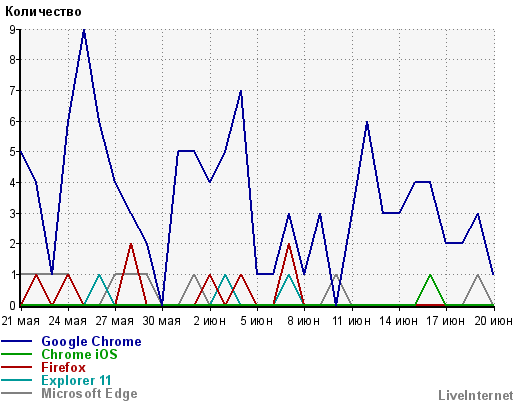Screen dimensions: 520x405
Task: Click the blue Google Chrome legend line
Action: pyautogui.click(x=16, y=341)
